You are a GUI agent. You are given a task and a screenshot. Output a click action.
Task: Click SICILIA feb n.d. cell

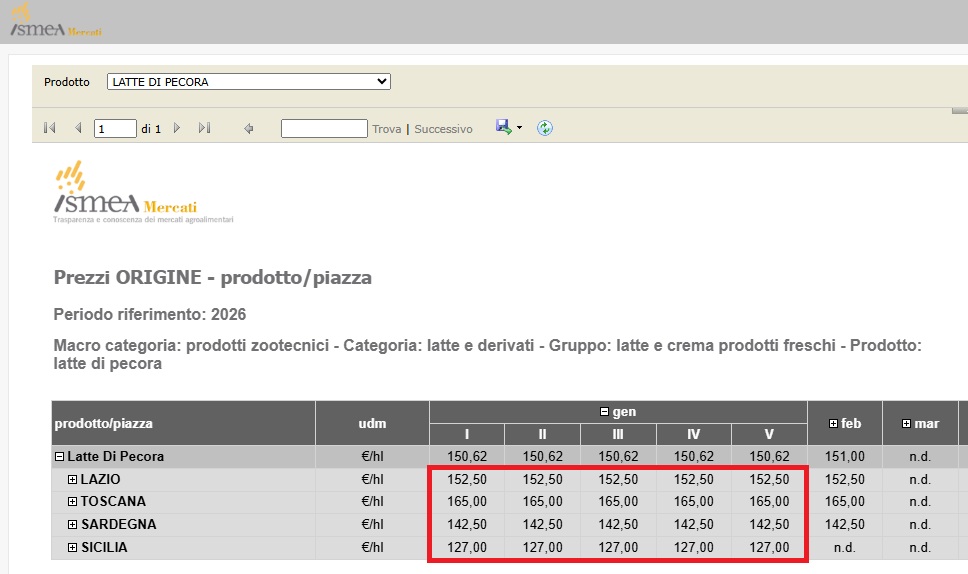(845, 547)
